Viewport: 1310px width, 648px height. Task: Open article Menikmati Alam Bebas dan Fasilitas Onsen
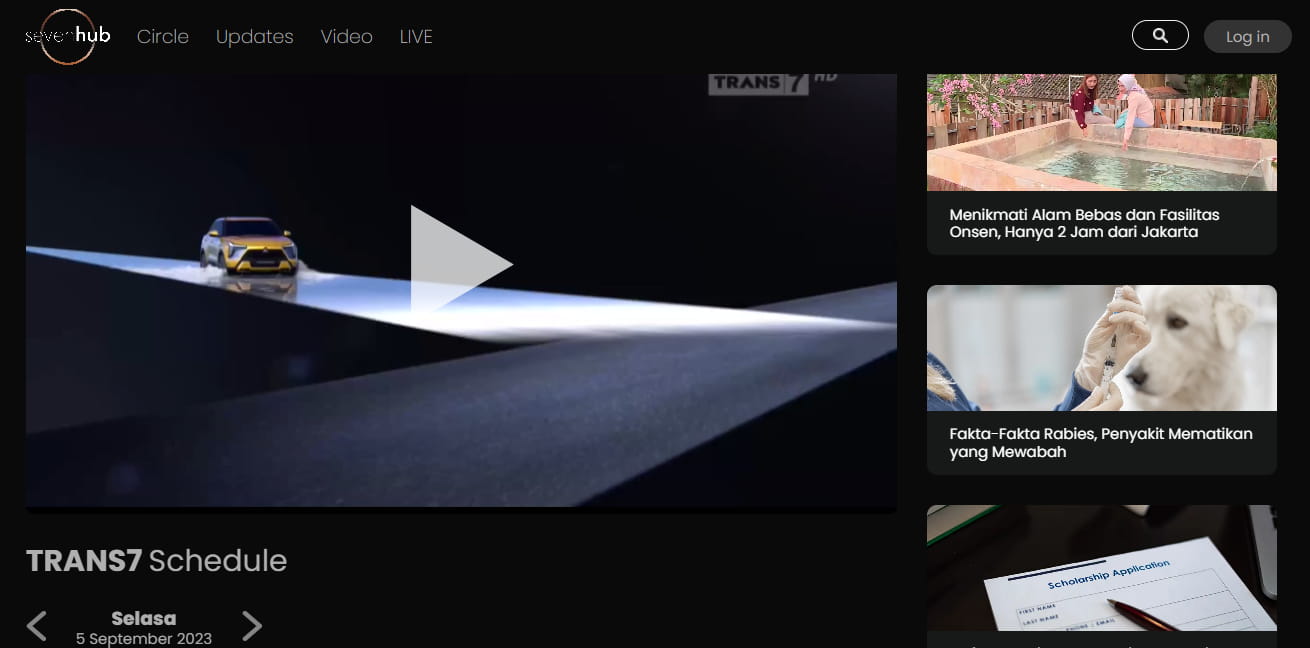1085,223
